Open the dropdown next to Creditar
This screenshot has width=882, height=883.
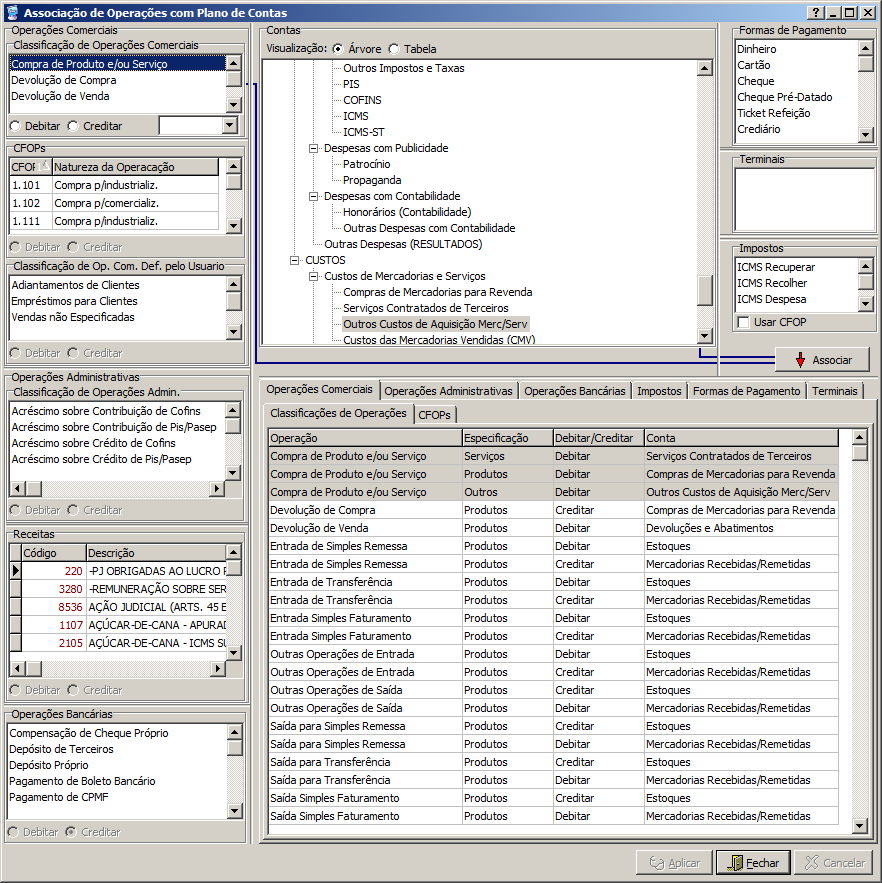[x=230, y=126]
